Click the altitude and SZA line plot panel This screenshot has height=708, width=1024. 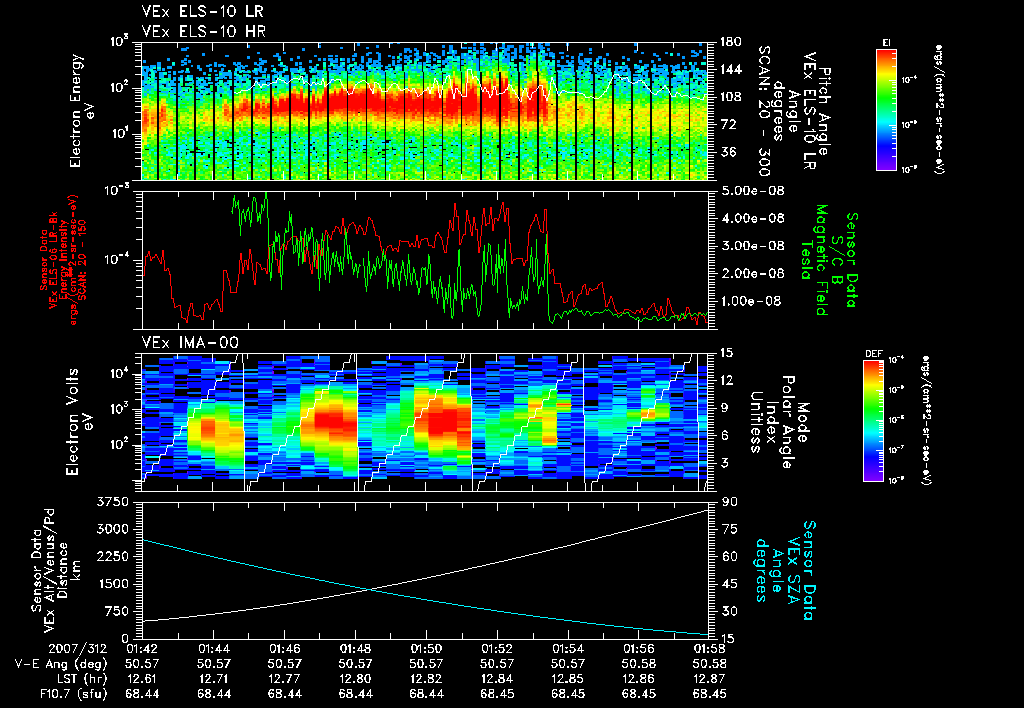[x=425, y=570]
